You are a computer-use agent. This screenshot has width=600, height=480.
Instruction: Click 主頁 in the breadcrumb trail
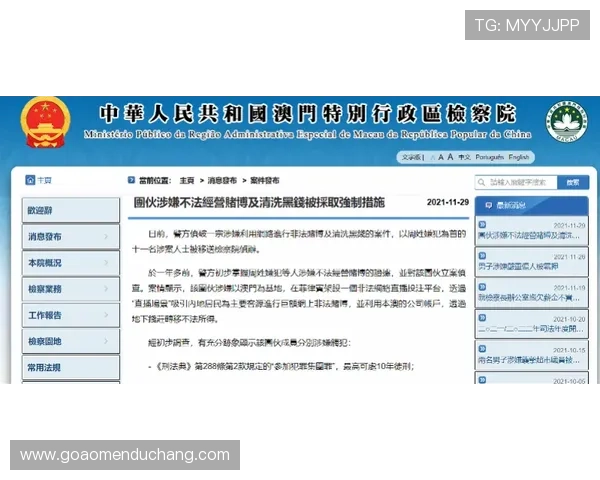point(187,180)
